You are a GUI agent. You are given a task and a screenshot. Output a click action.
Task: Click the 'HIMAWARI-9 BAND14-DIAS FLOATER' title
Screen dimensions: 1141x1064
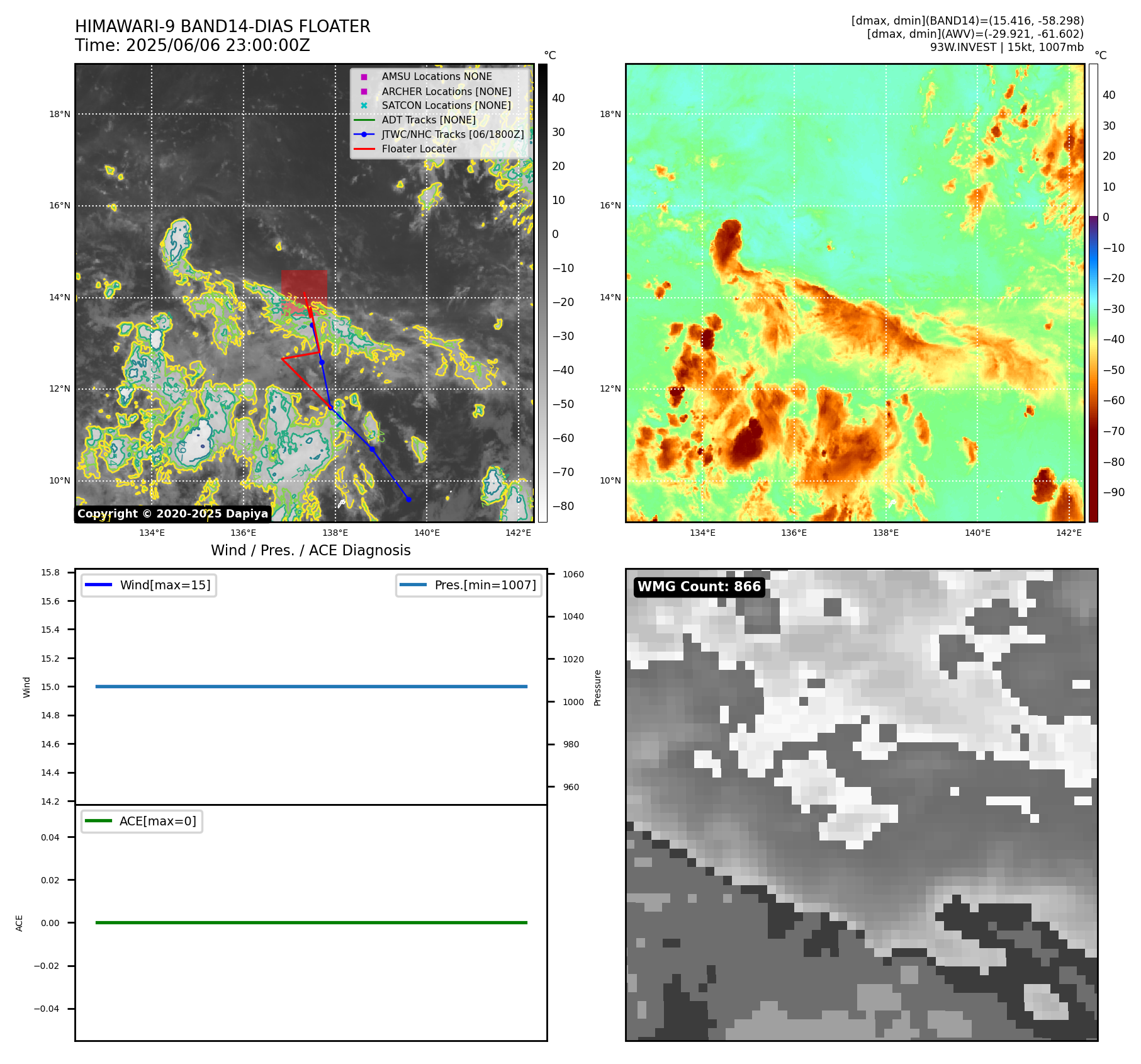point(223,26)
